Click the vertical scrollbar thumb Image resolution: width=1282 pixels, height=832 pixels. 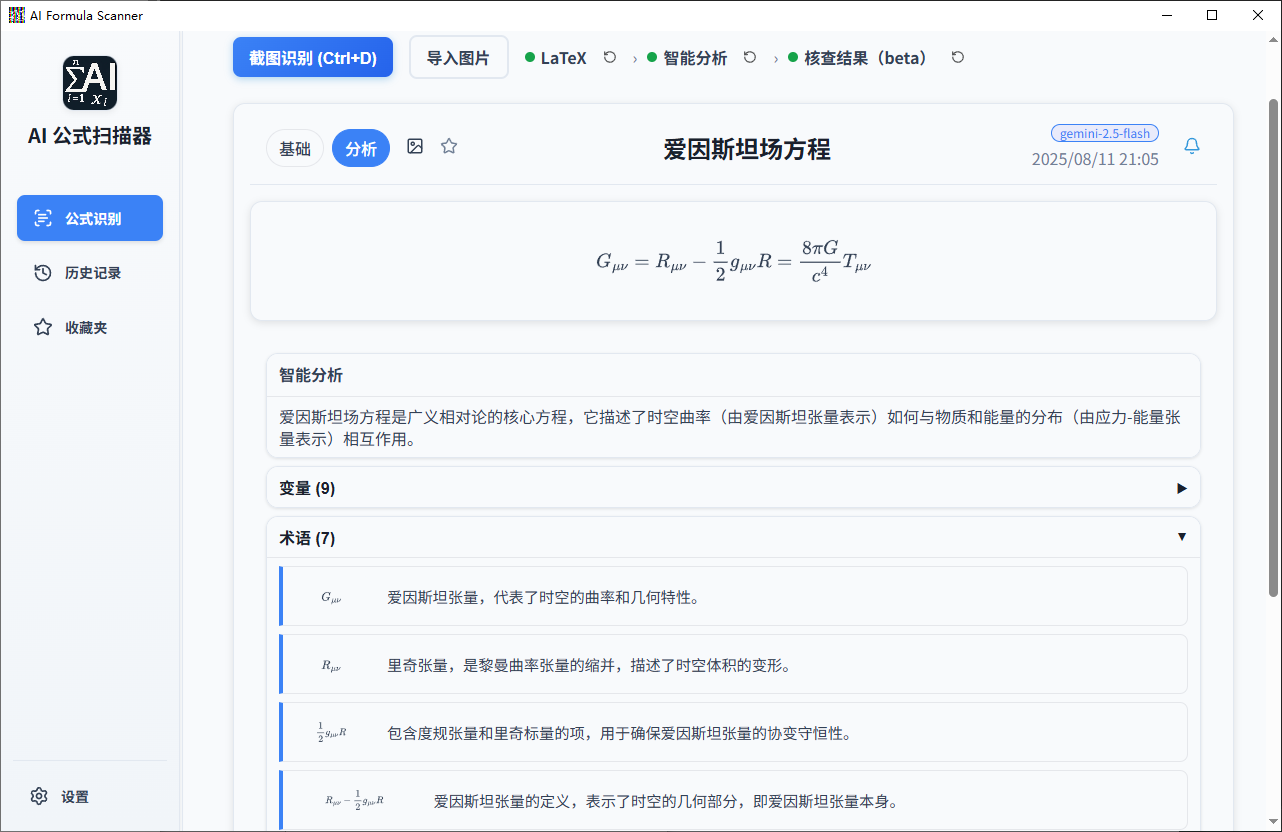[1273, 348]
